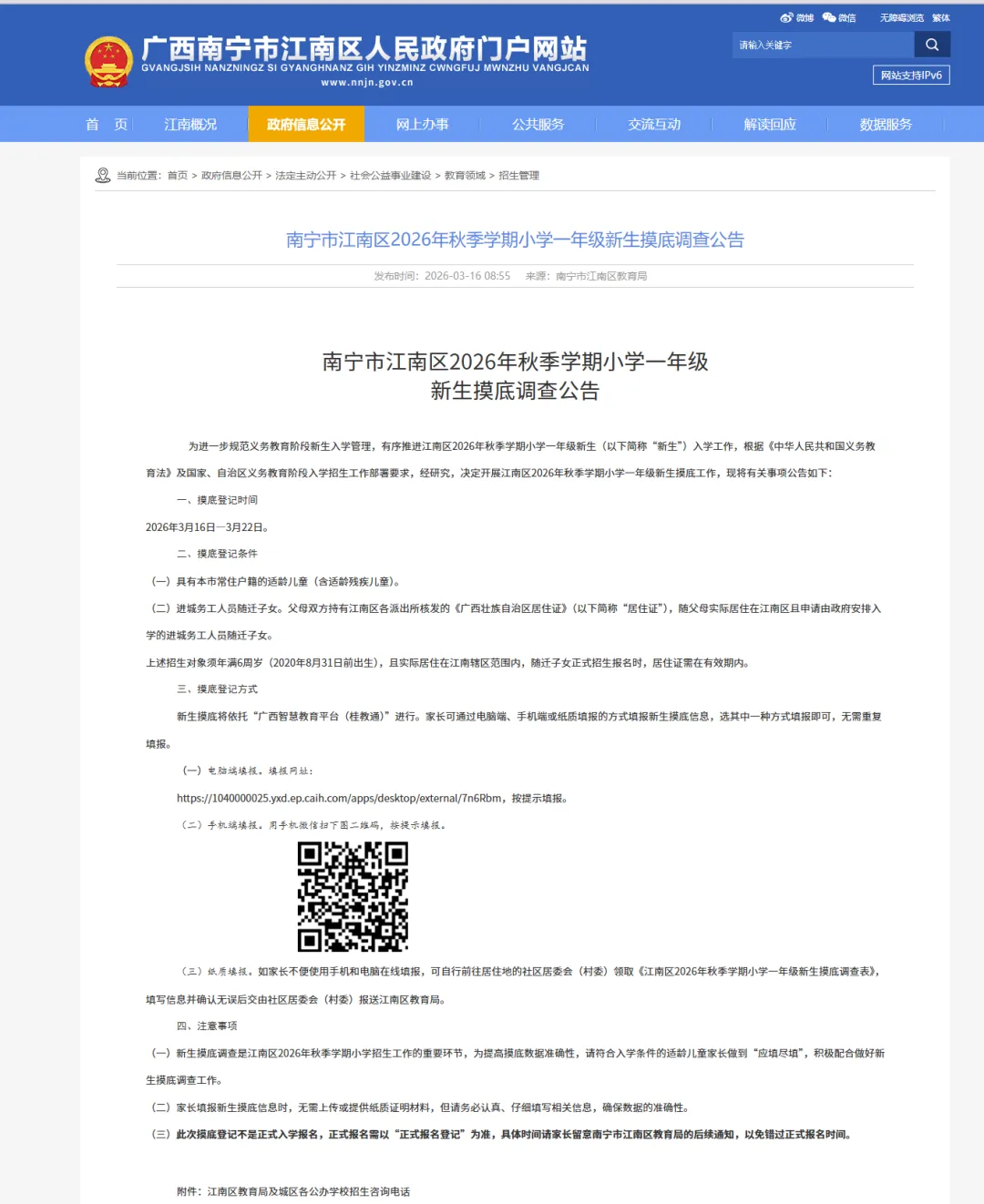Click the publish time 2026-03-16 08:55

pyautogui.click(x=467, y=276)
